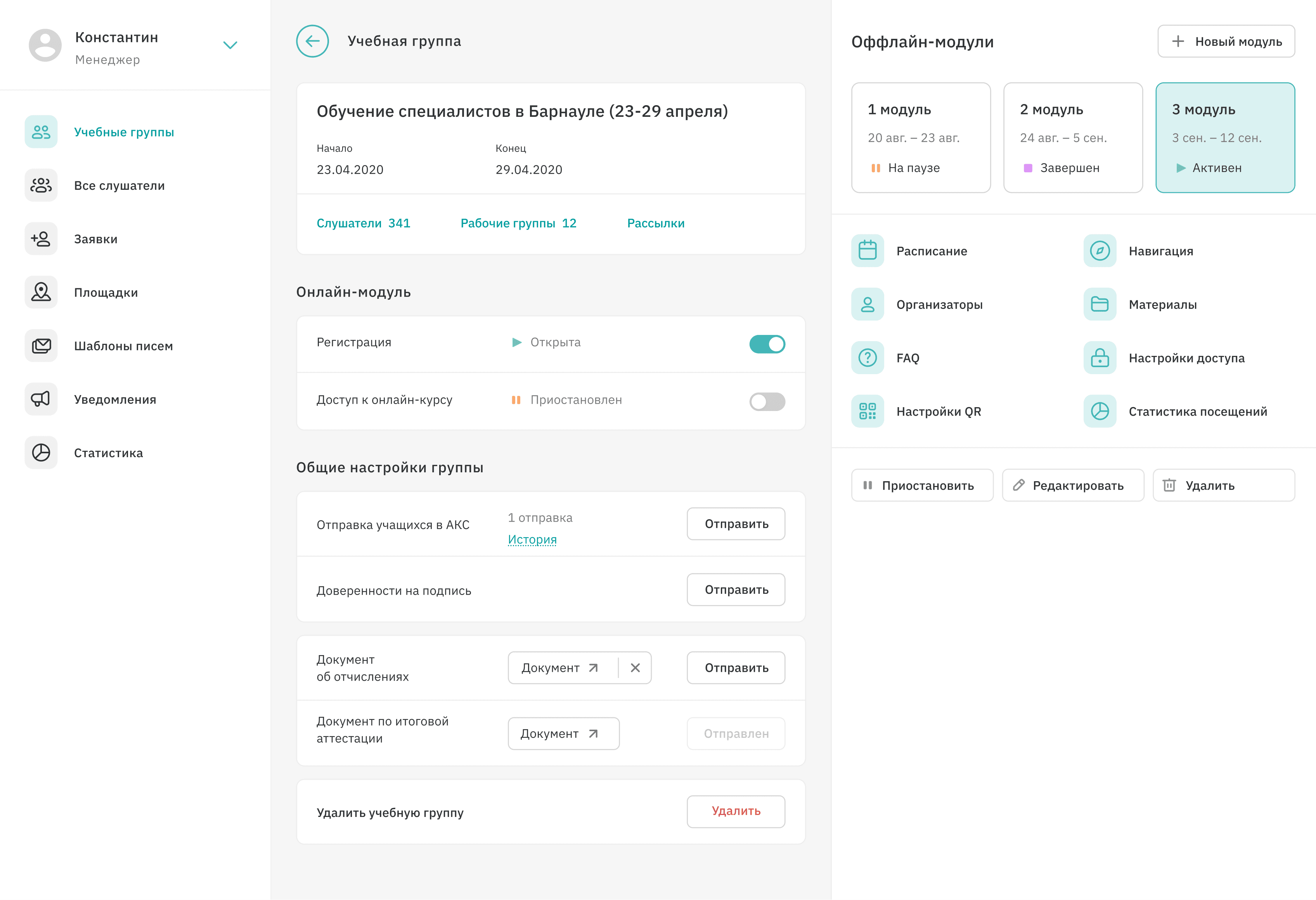Click the Настройки QR icon
The height and width of the screenshot is (900, 1316).
coord(867,411)
